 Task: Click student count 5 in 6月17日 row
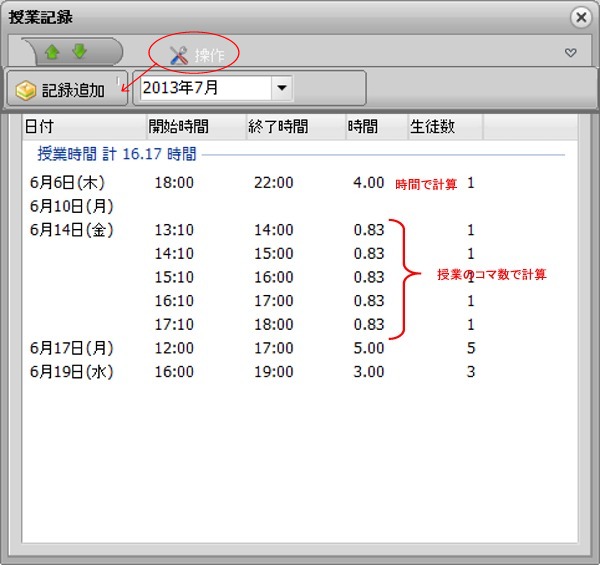[x=471, y=348]
